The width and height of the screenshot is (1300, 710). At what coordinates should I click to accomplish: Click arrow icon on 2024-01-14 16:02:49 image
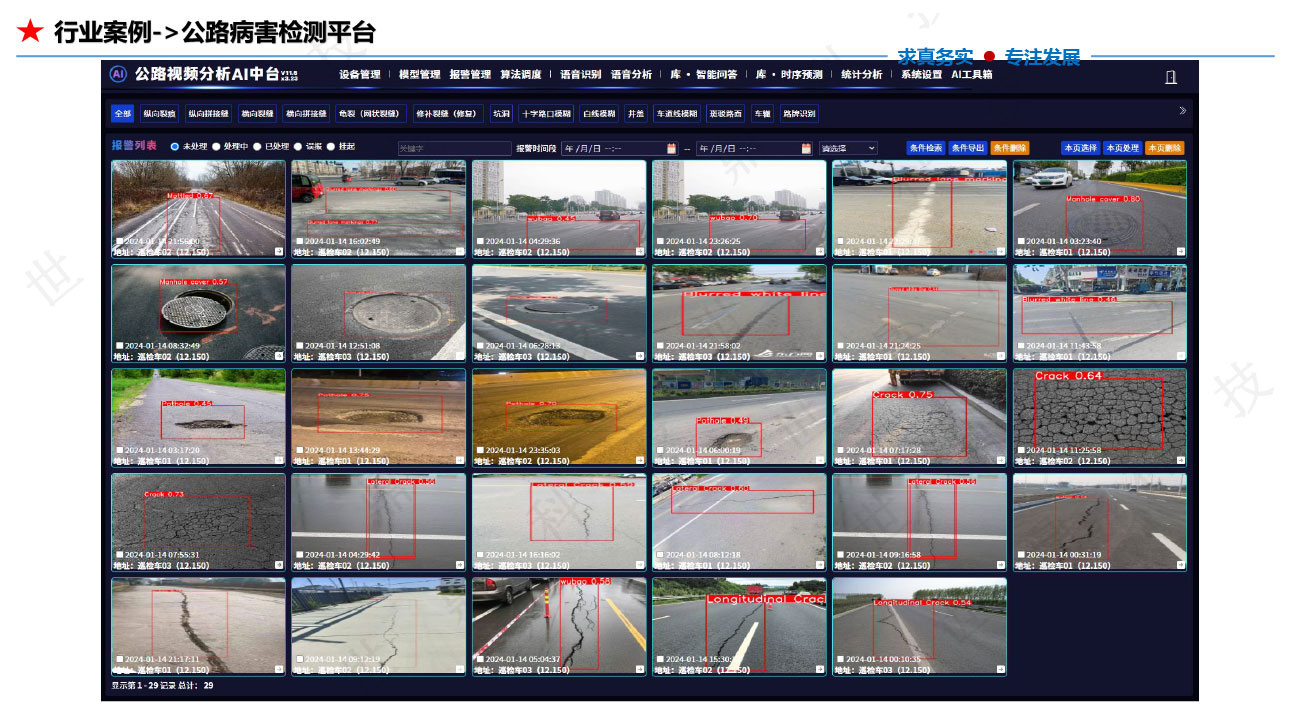pyautogui.click(x=460, y=252)
